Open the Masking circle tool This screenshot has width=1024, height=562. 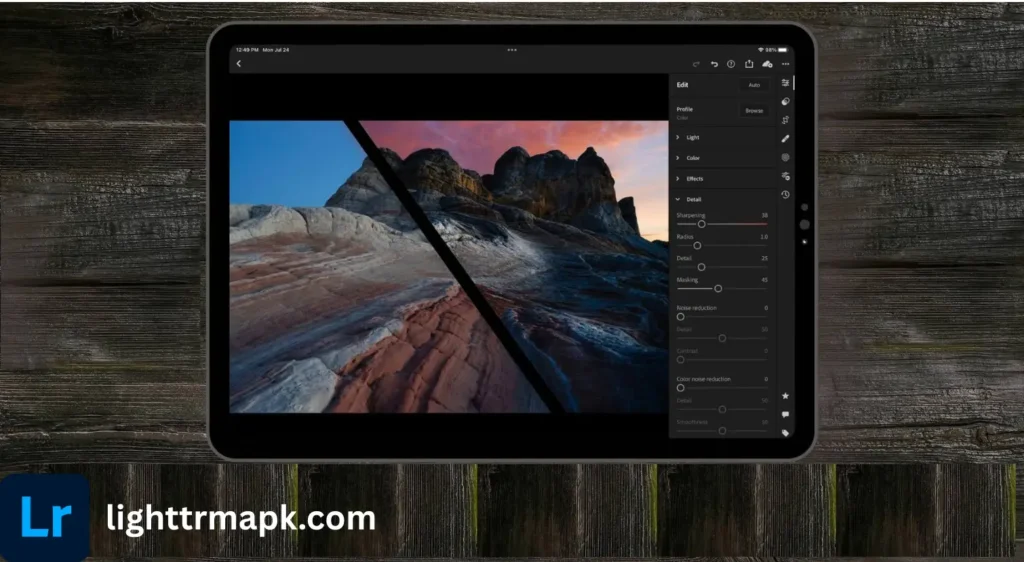(786, 157)
